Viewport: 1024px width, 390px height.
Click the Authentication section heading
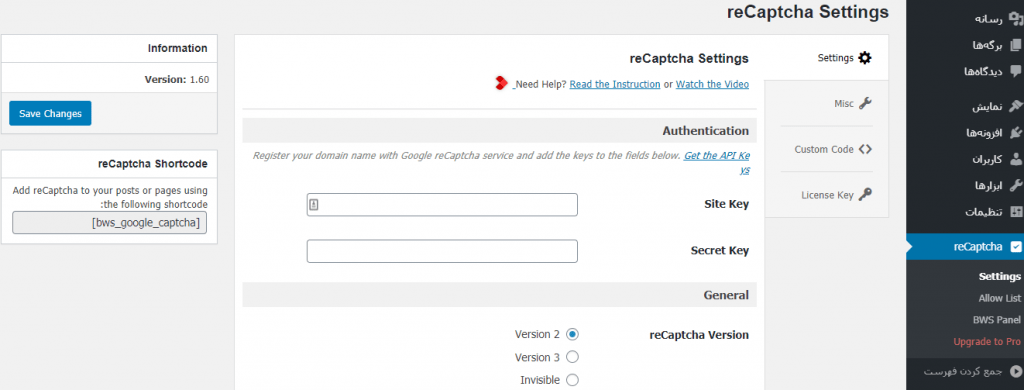pos(705,131)
